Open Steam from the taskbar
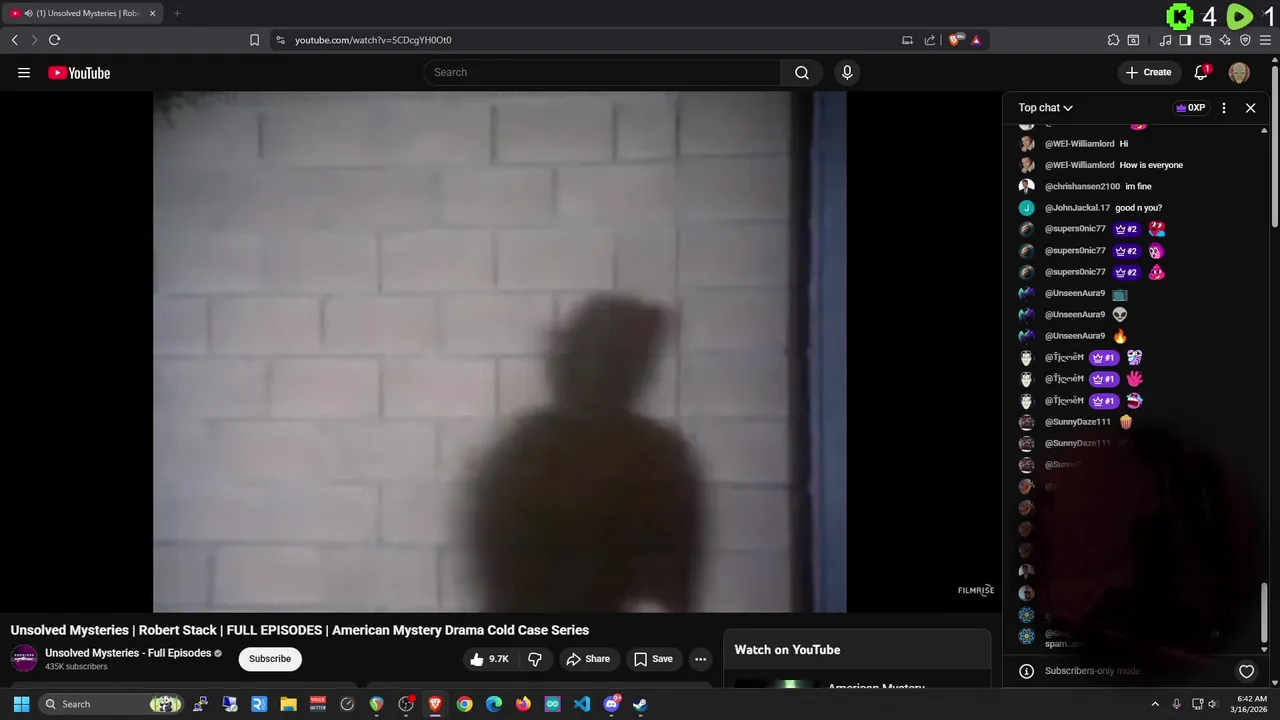Image resolution: width=1280 pixels, height=720 pixels. pos(640,704)
